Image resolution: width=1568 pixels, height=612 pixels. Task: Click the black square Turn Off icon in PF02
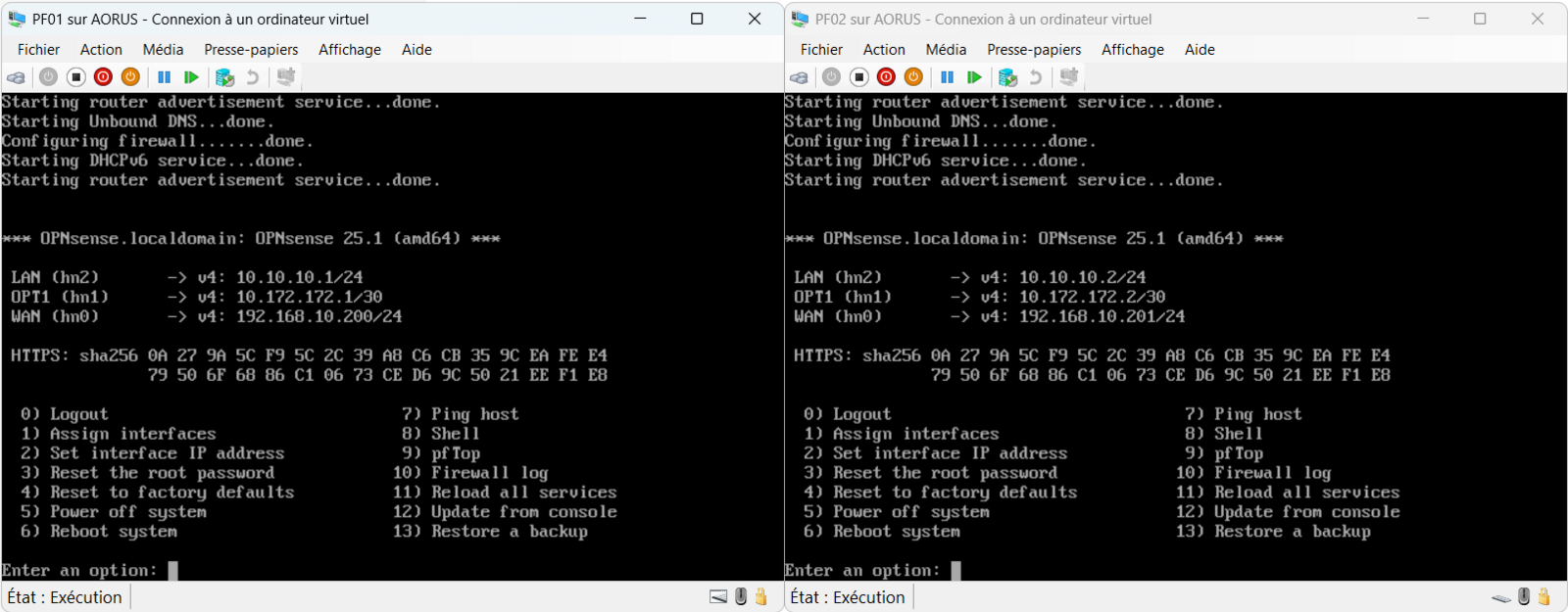coord(858,77)
